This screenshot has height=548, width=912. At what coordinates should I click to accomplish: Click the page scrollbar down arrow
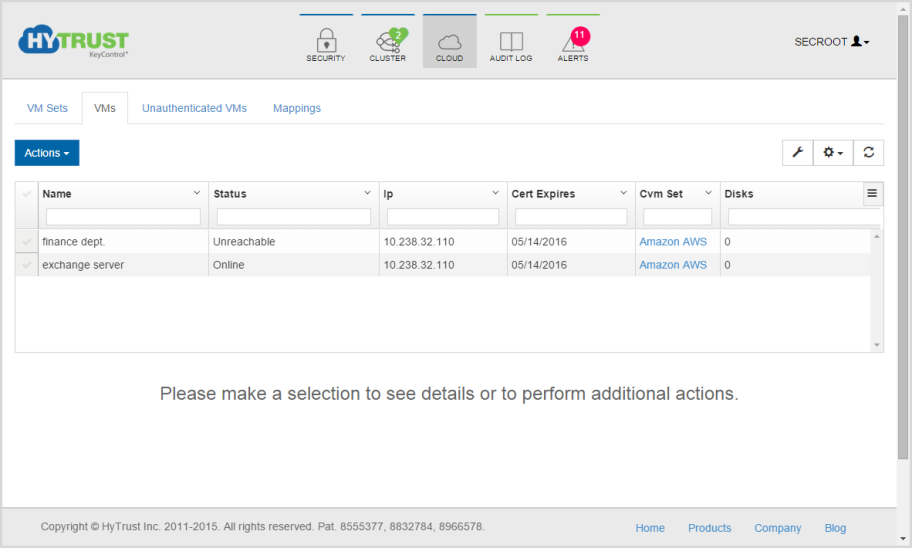903,539
